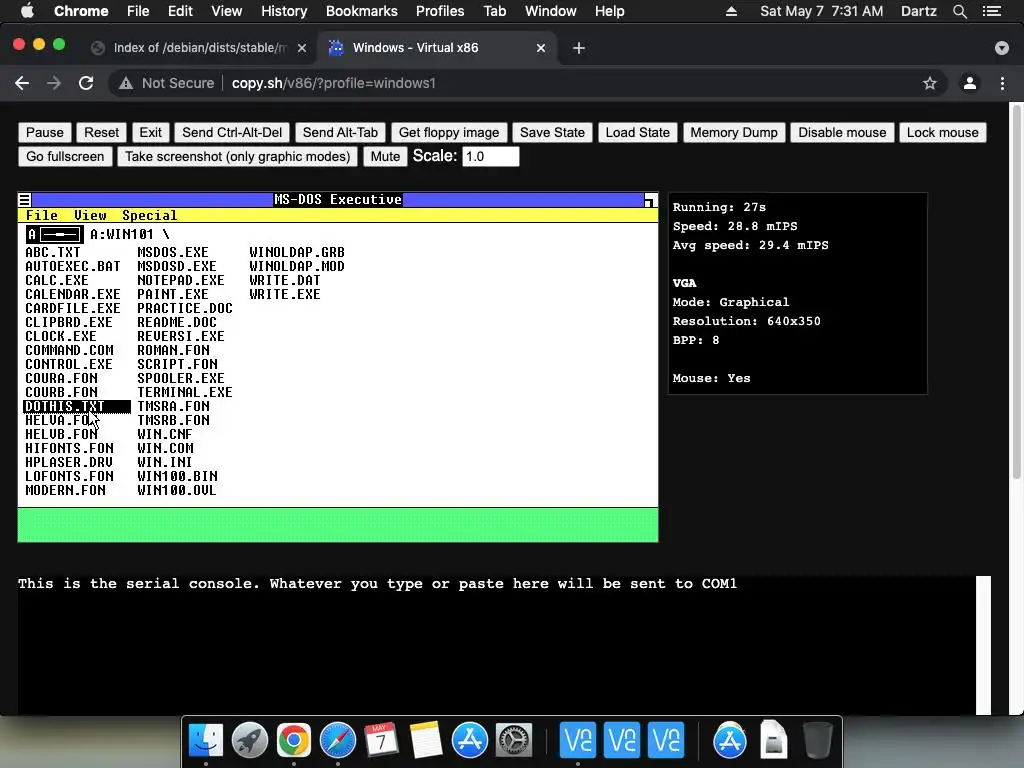
Task: Open the tab search dropdown arrow
Action: tap(1002, 48)
